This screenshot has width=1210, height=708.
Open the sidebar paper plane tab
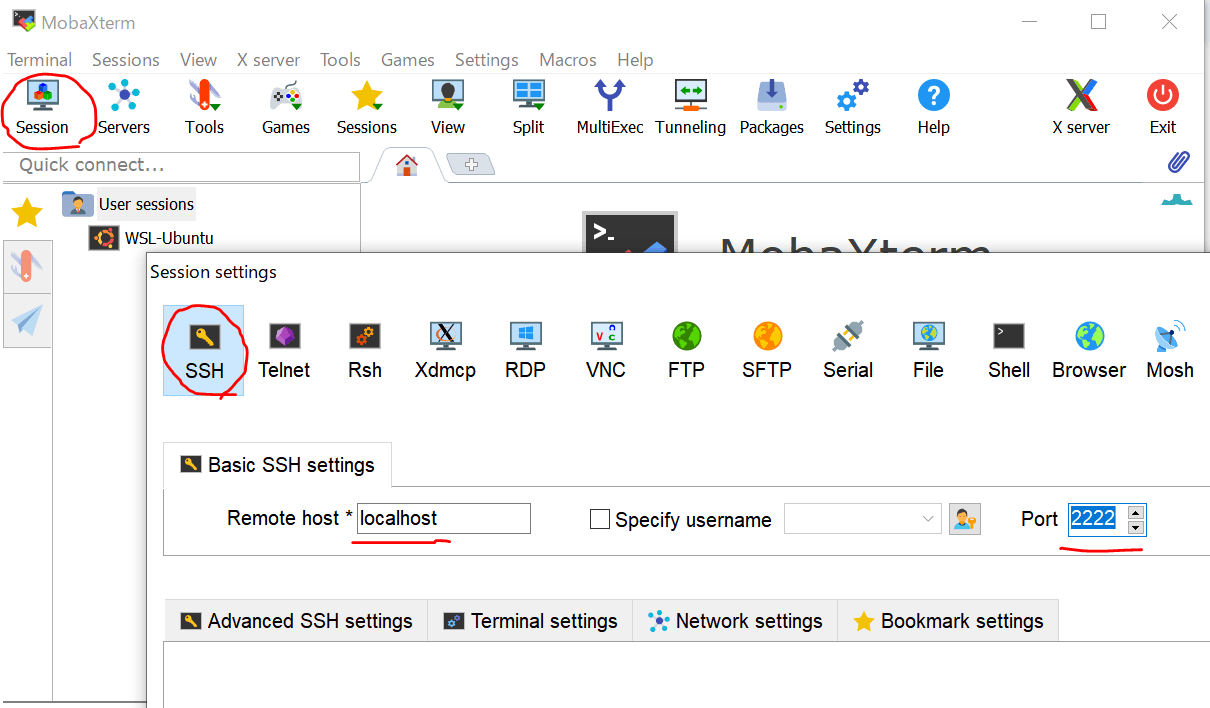pos(27,320)
